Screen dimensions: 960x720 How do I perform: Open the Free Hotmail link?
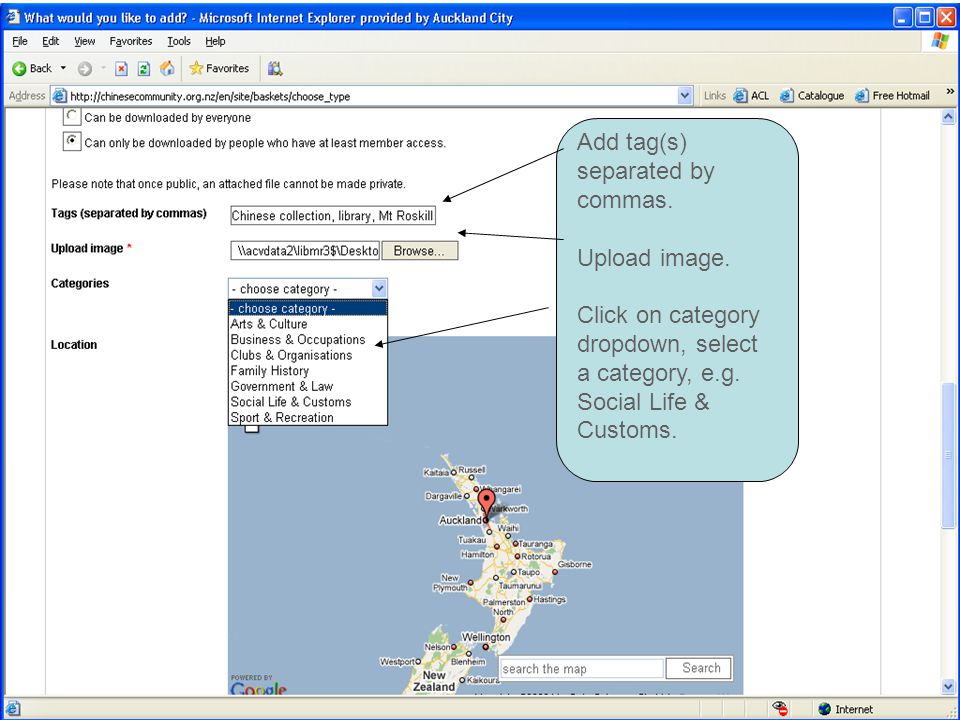[x=892, y=96]
